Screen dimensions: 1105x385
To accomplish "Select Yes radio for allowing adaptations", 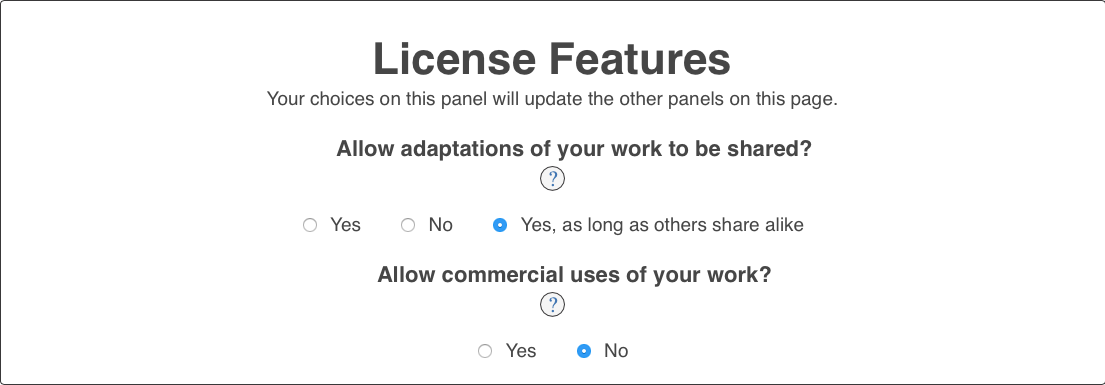I will tap(310, 226).
